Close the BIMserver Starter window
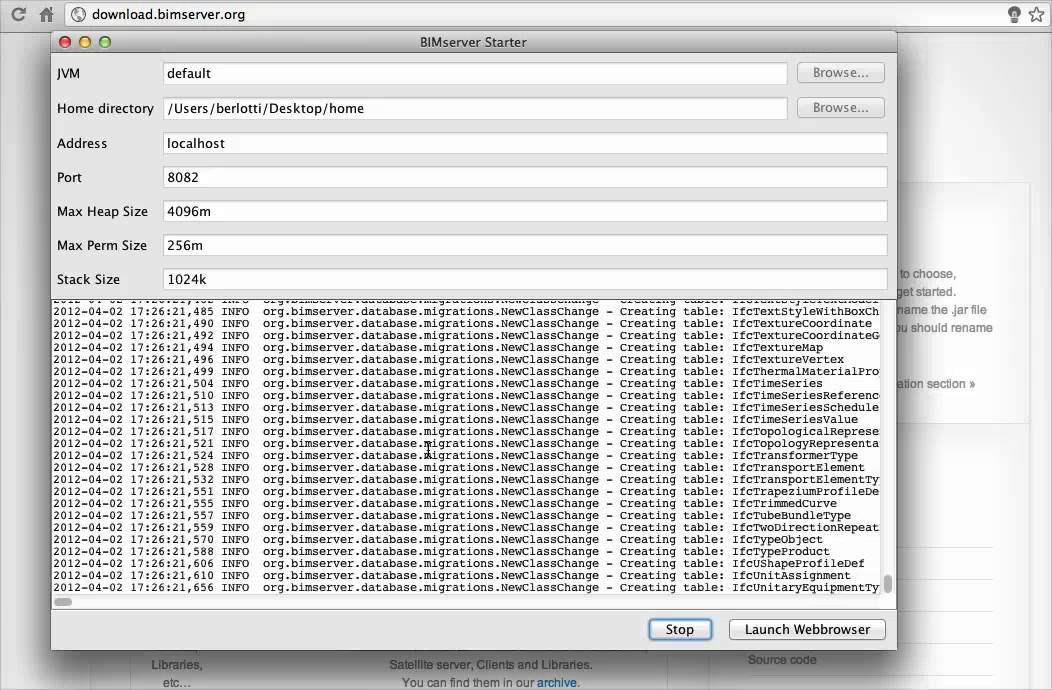Screen dimensions: 1052x690 click(65, 42)
